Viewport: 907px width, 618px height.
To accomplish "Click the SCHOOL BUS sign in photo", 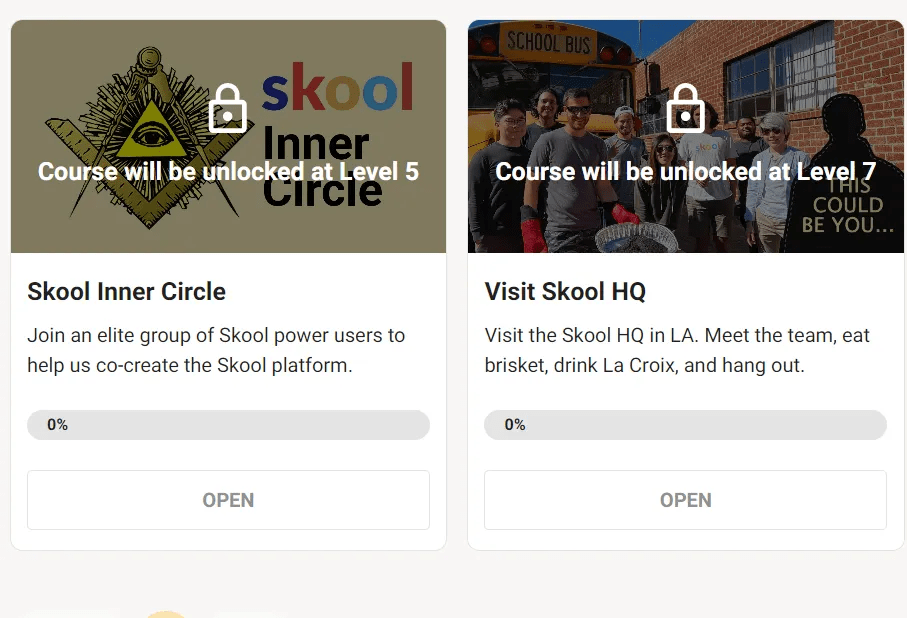I will click(x=548, y=43).
